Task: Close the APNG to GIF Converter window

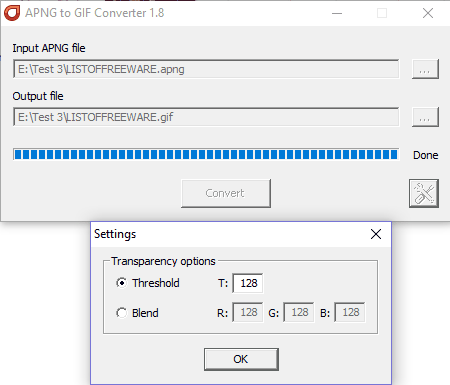Action: click(x=428, y=13)
